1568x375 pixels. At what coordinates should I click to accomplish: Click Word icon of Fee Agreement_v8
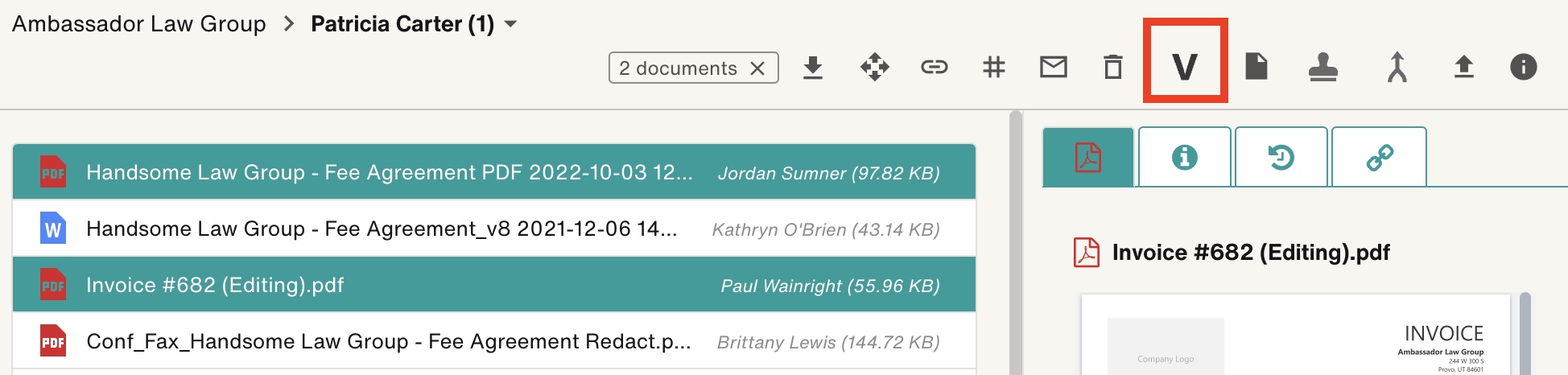[x=53, y=229]
